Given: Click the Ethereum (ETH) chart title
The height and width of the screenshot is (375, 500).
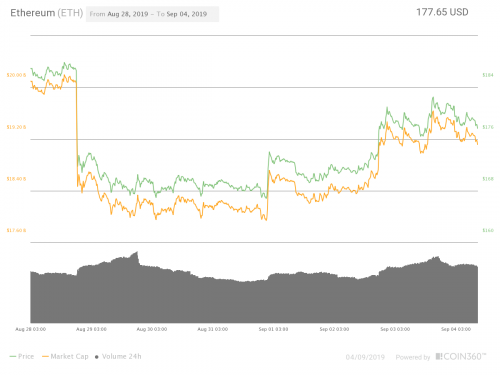Looking at the screenshot, I should (x=47, y=13).
